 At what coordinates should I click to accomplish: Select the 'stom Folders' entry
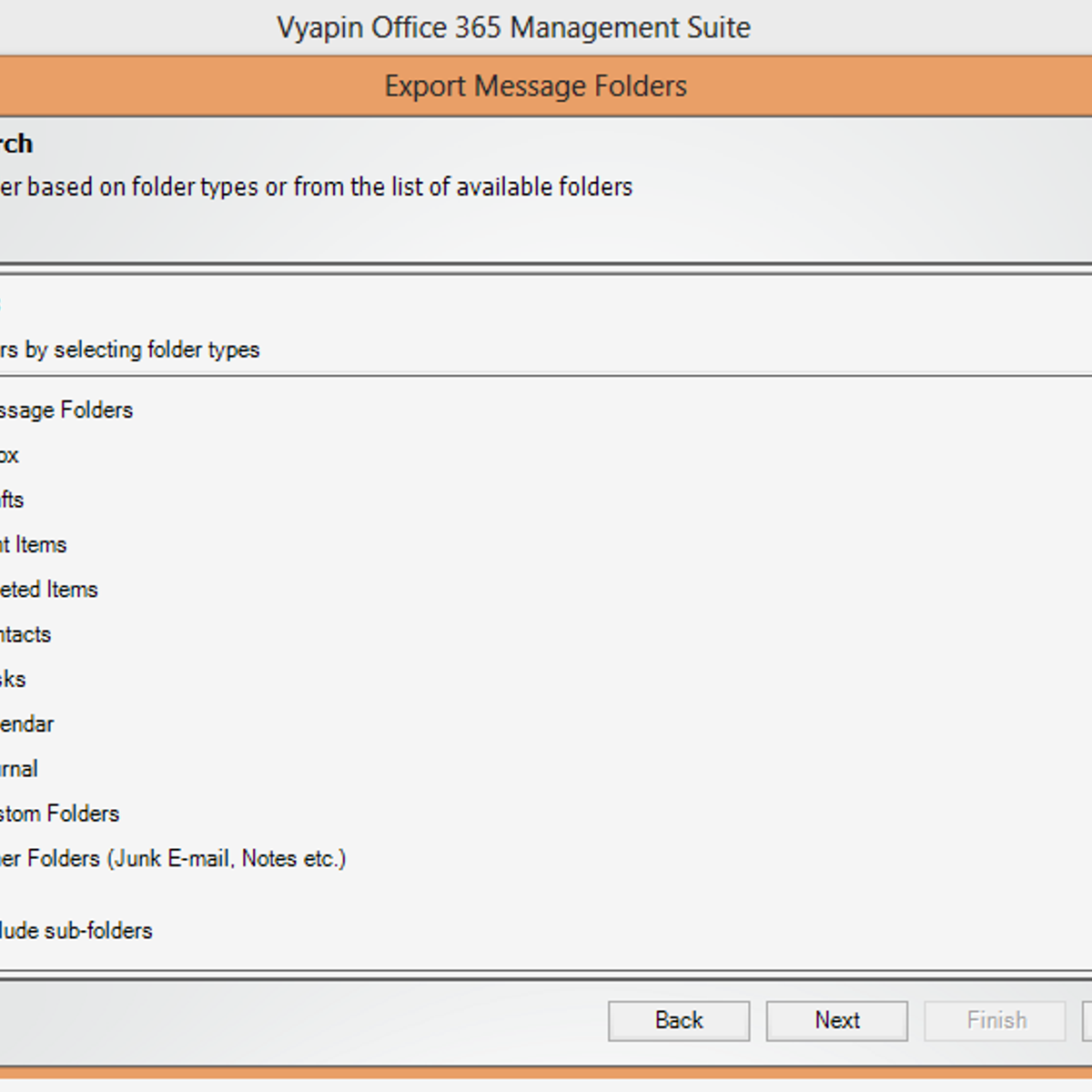pyautogui.click(x=60, y=814)
